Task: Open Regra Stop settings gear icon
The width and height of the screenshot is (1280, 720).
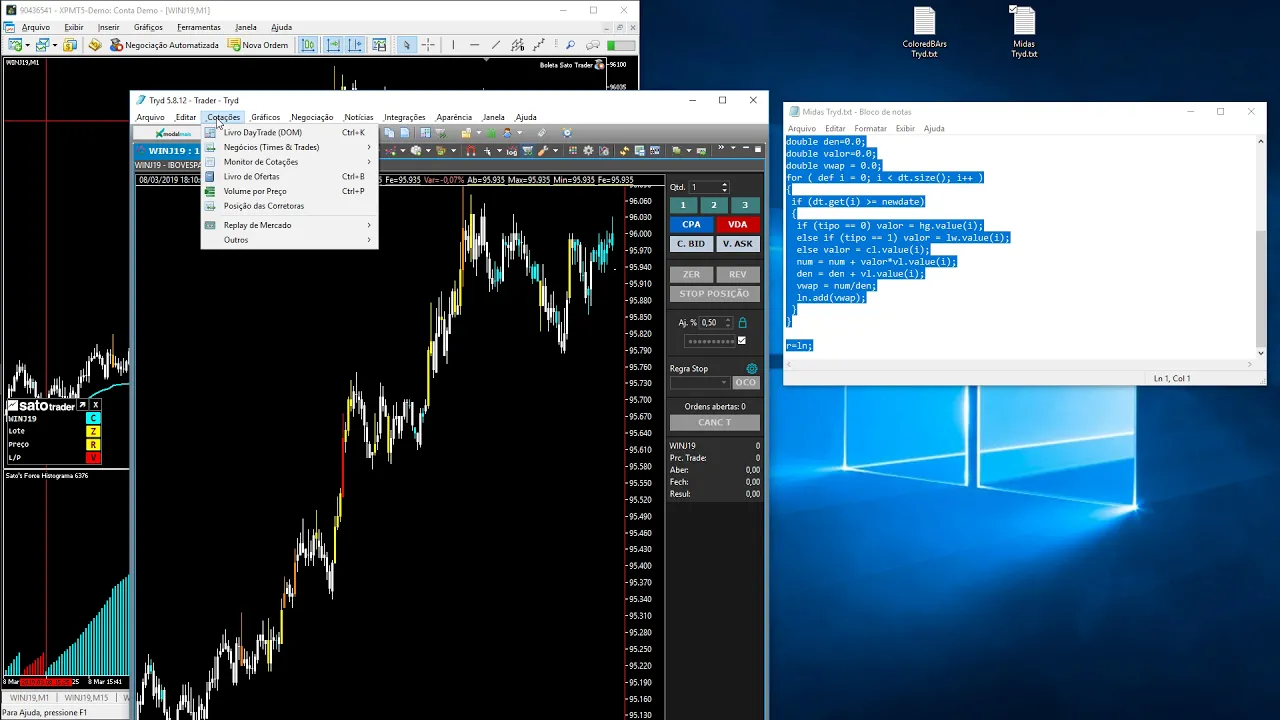Action: pyautogui.click(x=752, y=368)
